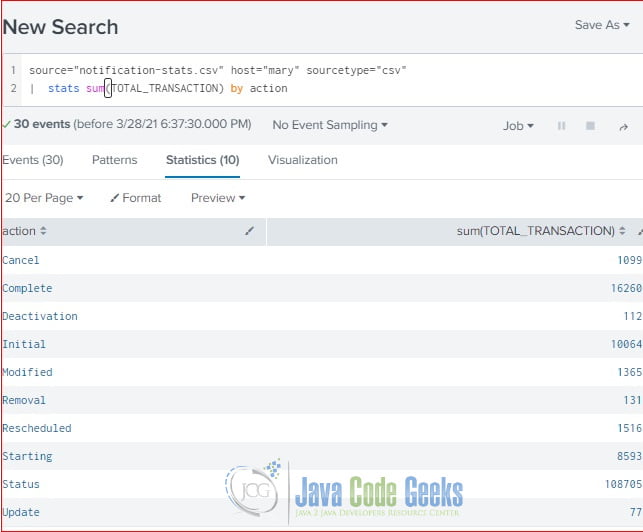643x532 pixels.
Task: Click line number 1 in the editor gutter
Action: [13, 70]
